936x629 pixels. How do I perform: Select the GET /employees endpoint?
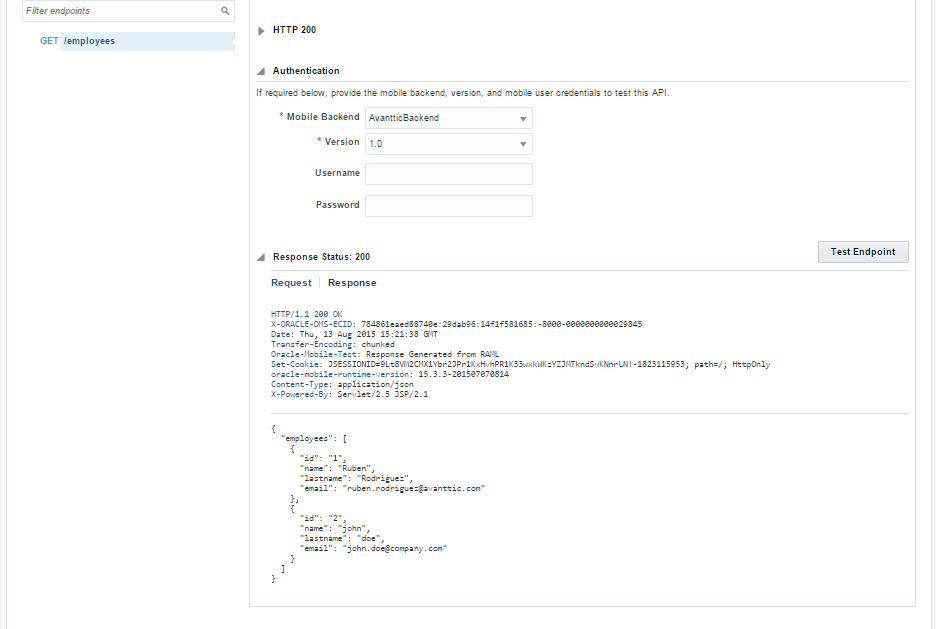(x=137, y=41)
